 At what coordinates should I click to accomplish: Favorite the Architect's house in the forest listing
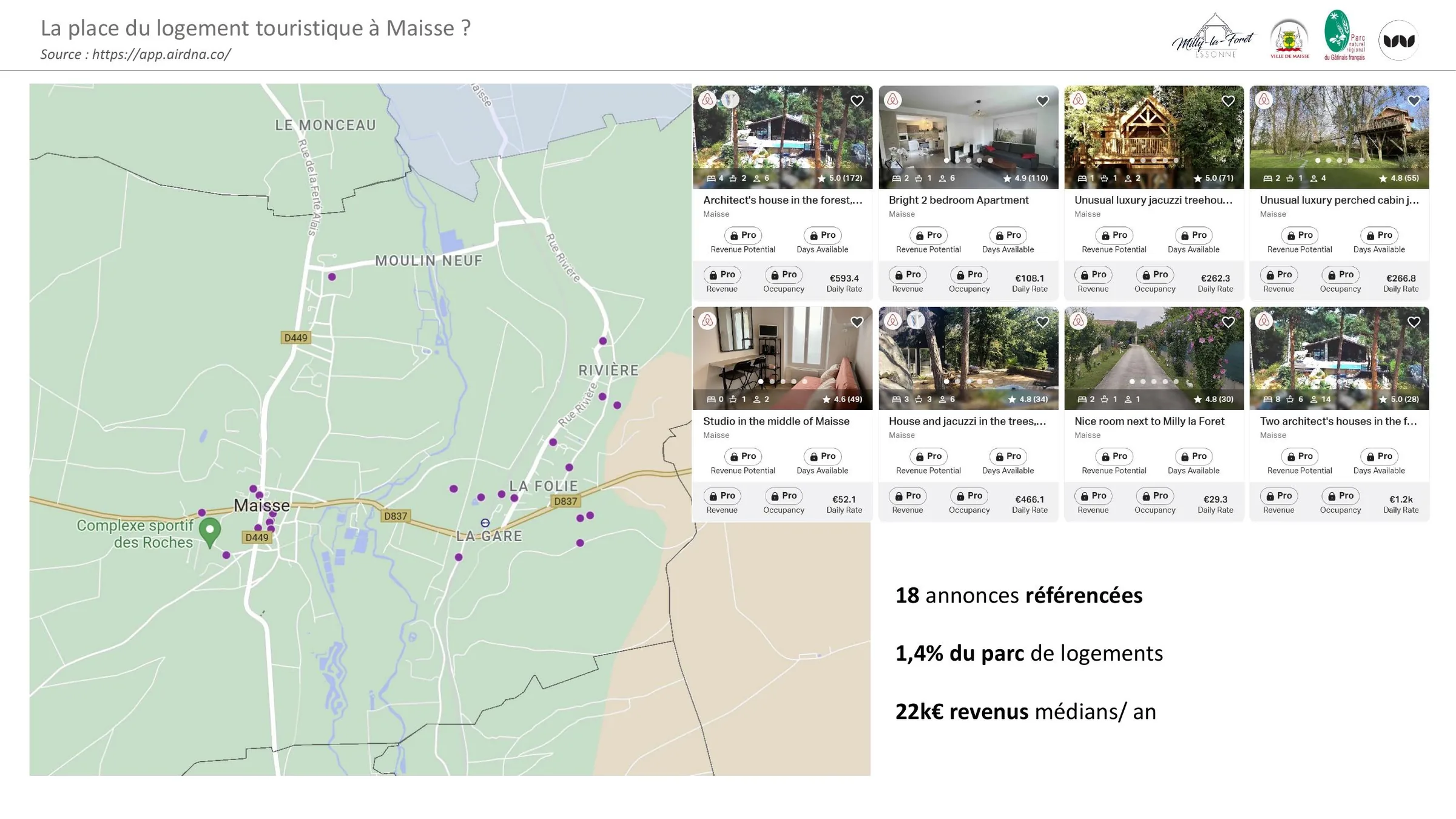[857, 101]
